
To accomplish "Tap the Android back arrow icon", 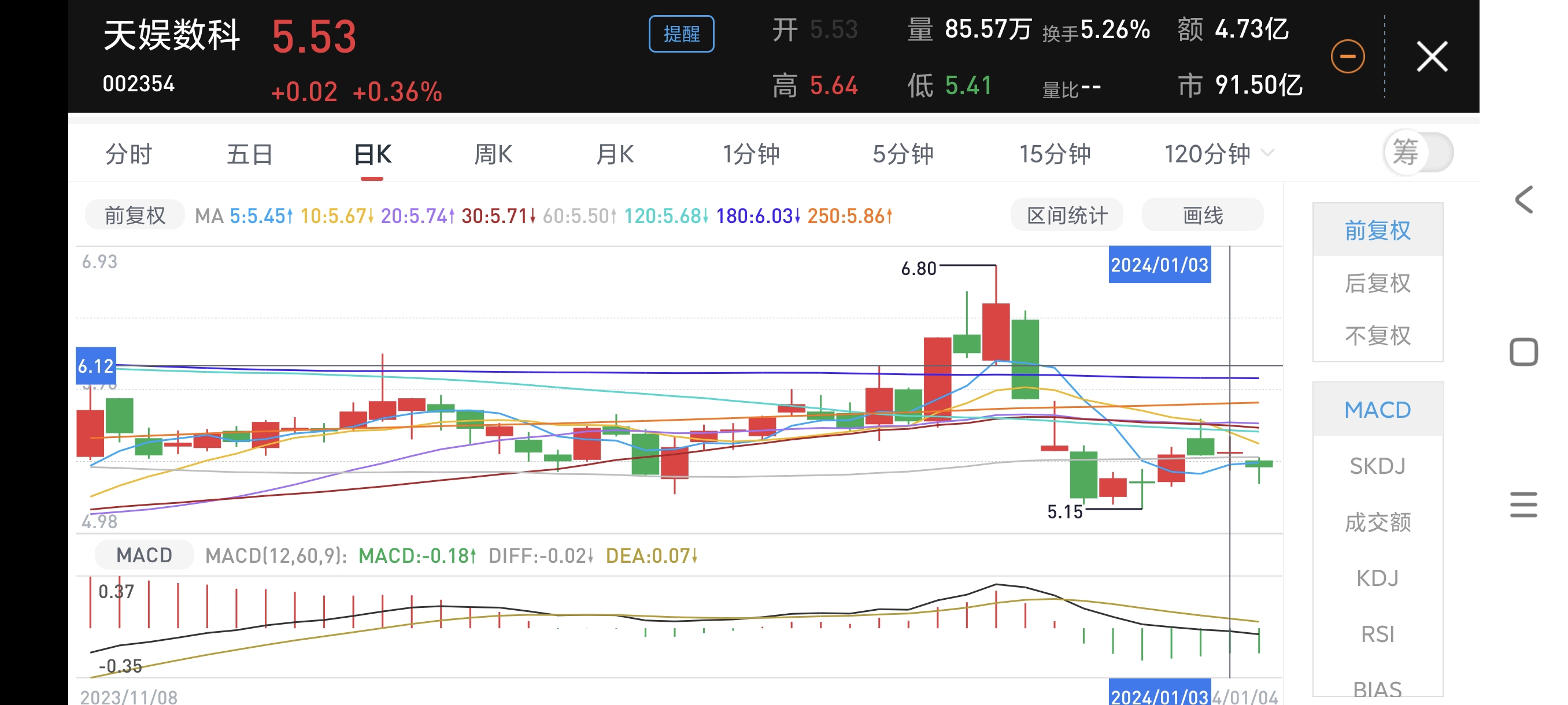I will coord(1523,199).
